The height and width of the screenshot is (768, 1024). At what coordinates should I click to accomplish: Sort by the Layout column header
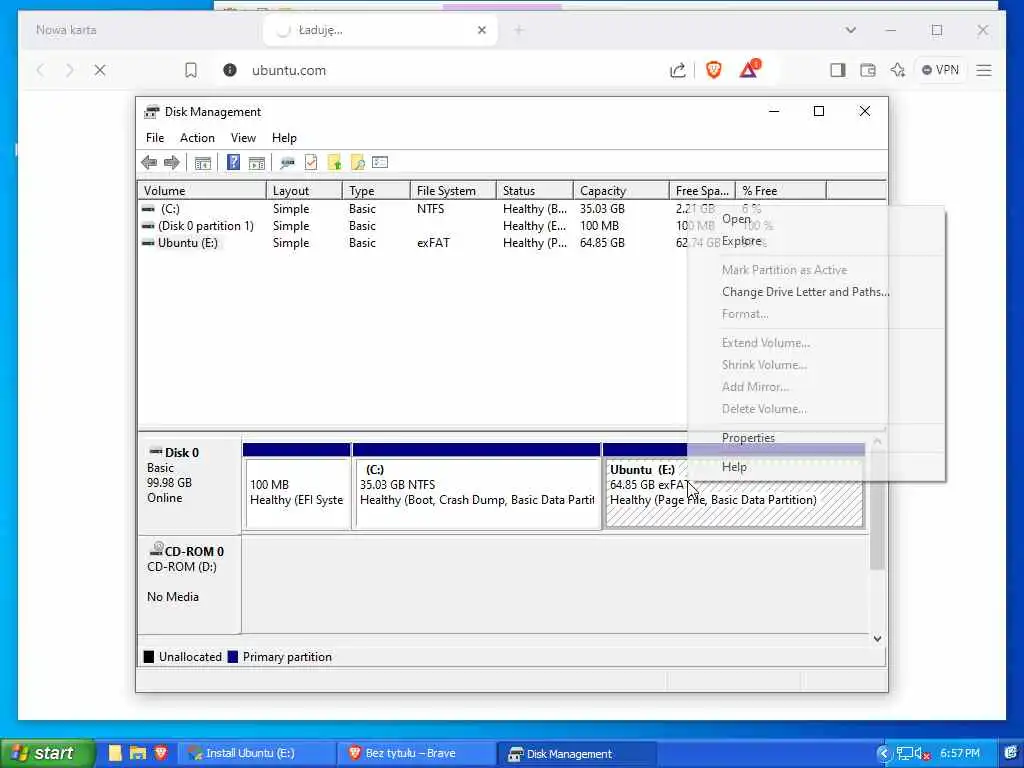(x=304, y=191)
